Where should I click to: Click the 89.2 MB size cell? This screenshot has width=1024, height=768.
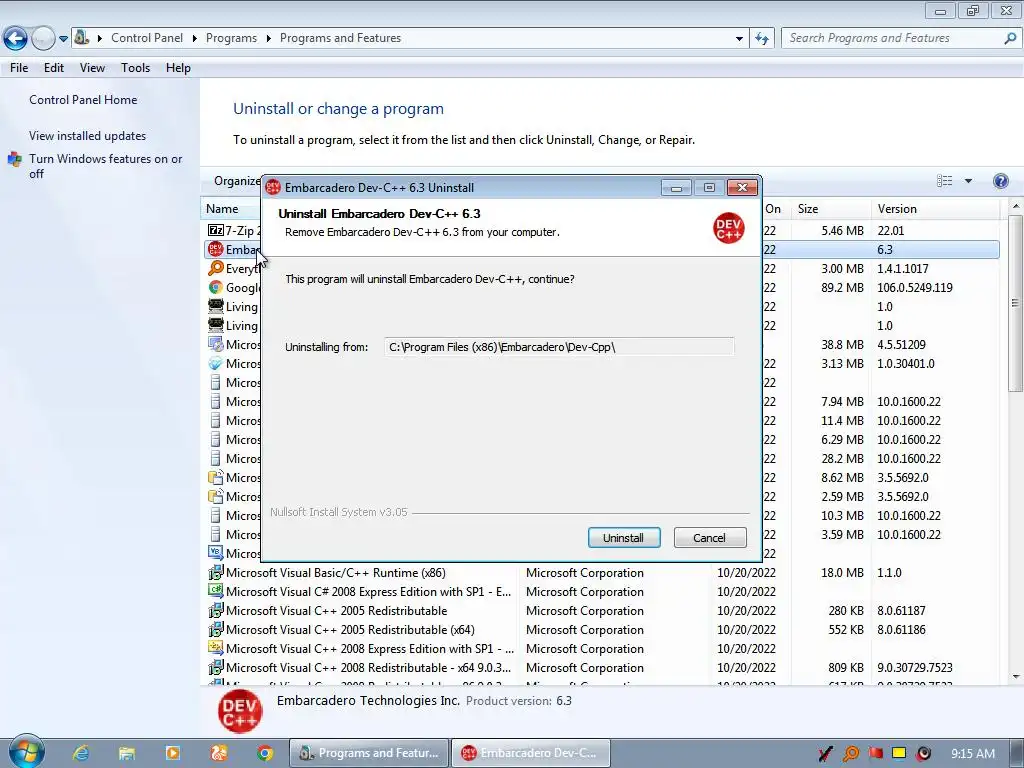842,287
